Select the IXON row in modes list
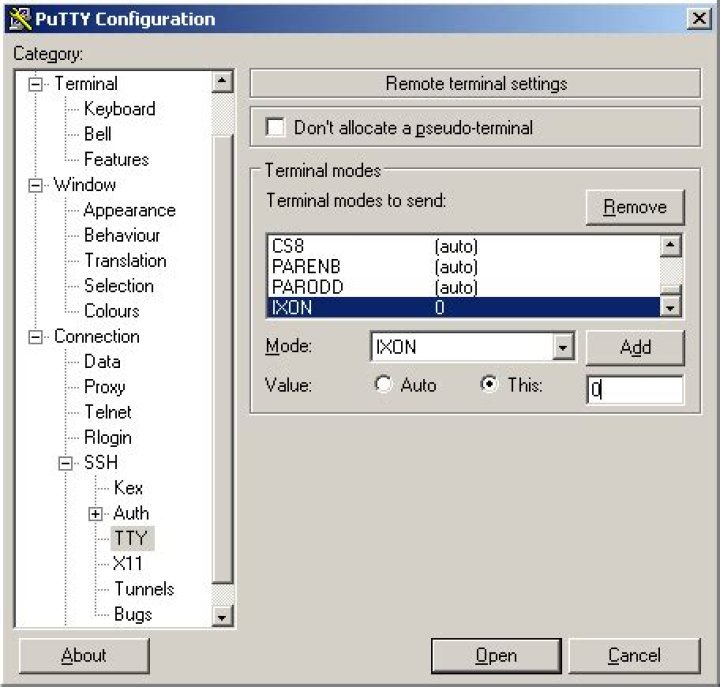Image resolution: width=720 pixels, height=687 pixels. [x=464, y=307]
